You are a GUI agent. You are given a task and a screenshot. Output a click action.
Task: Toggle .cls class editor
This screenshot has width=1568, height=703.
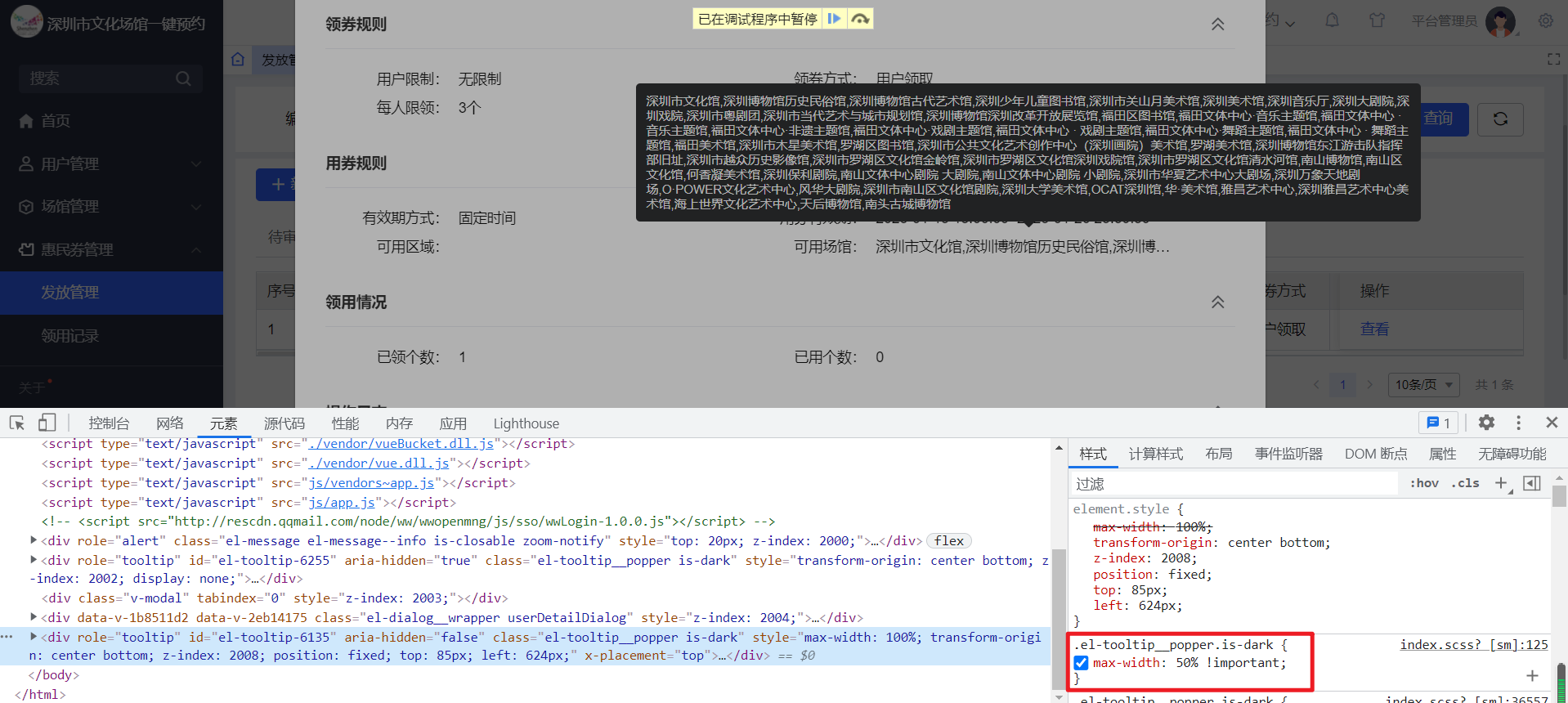point(1465,483)
